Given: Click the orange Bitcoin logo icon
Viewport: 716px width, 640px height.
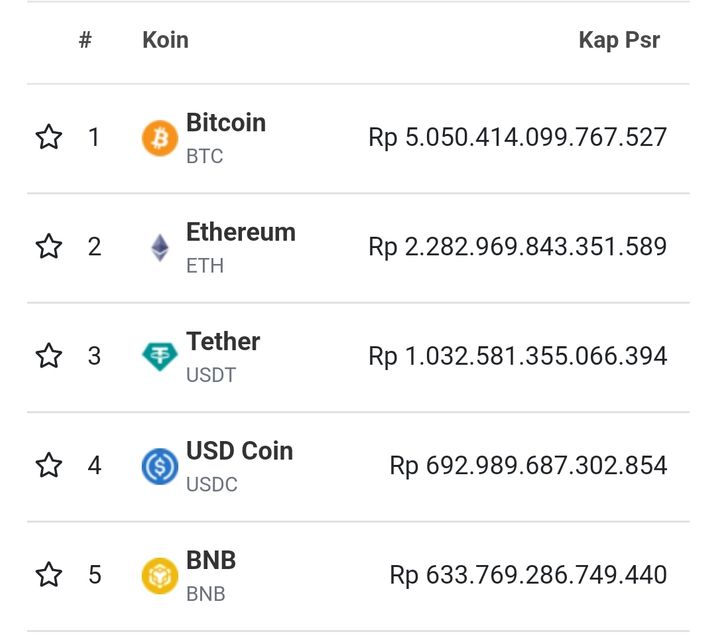Looking at the screenshot, I should (160, 138).
